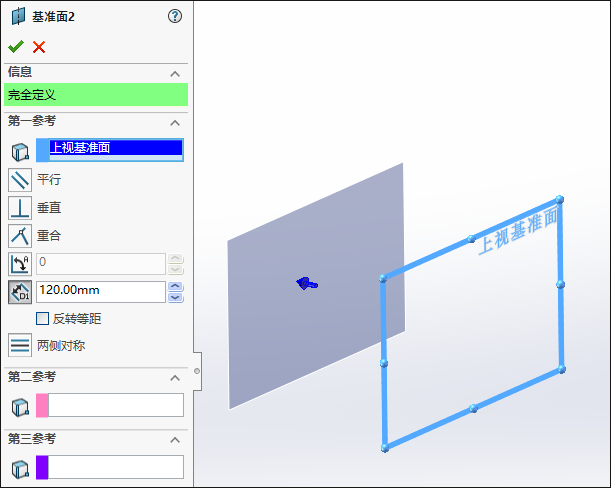Click the grey preview plane in viewport
Viewport: 611px width, 488px height.
tap(316, 286)
